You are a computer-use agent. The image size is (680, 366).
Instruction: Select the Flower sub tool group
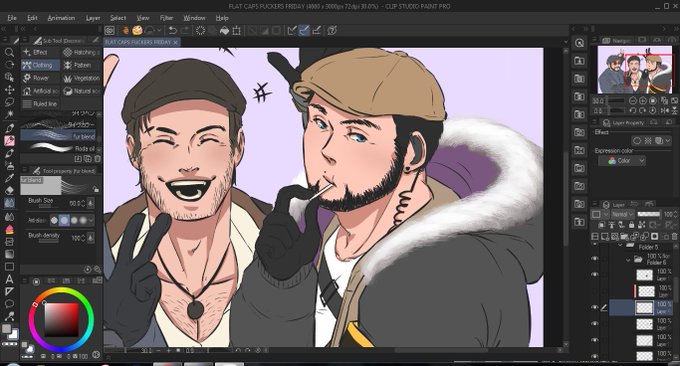tap(40, 78)
